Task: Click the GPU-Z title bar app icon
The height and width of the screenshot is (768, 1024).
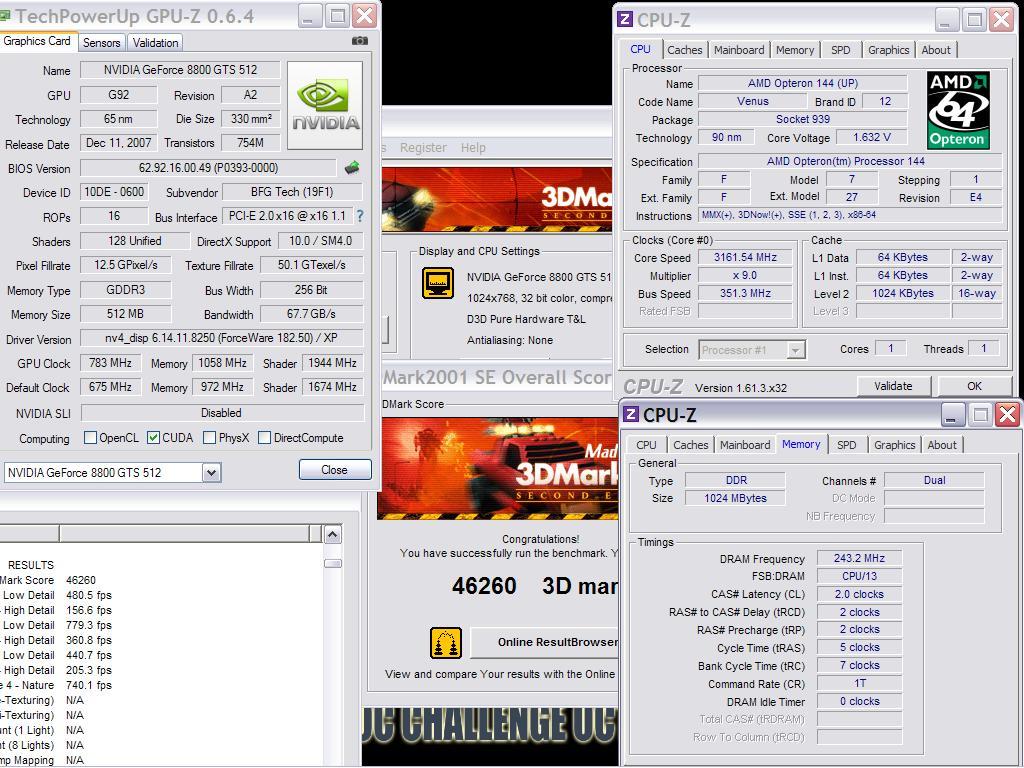Action: point(5,16)
